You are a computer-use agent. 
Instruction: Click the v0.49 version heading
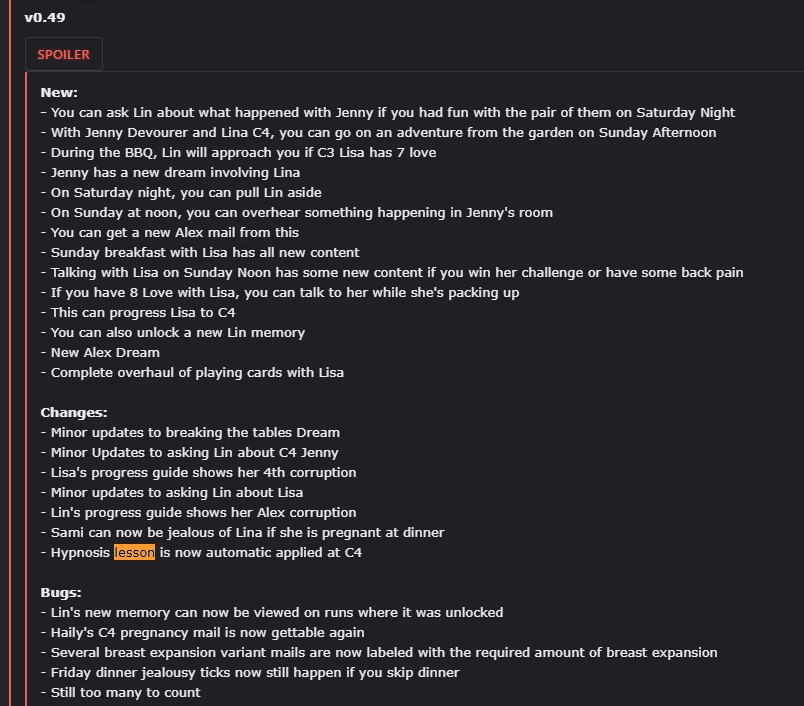click(44, 17)
